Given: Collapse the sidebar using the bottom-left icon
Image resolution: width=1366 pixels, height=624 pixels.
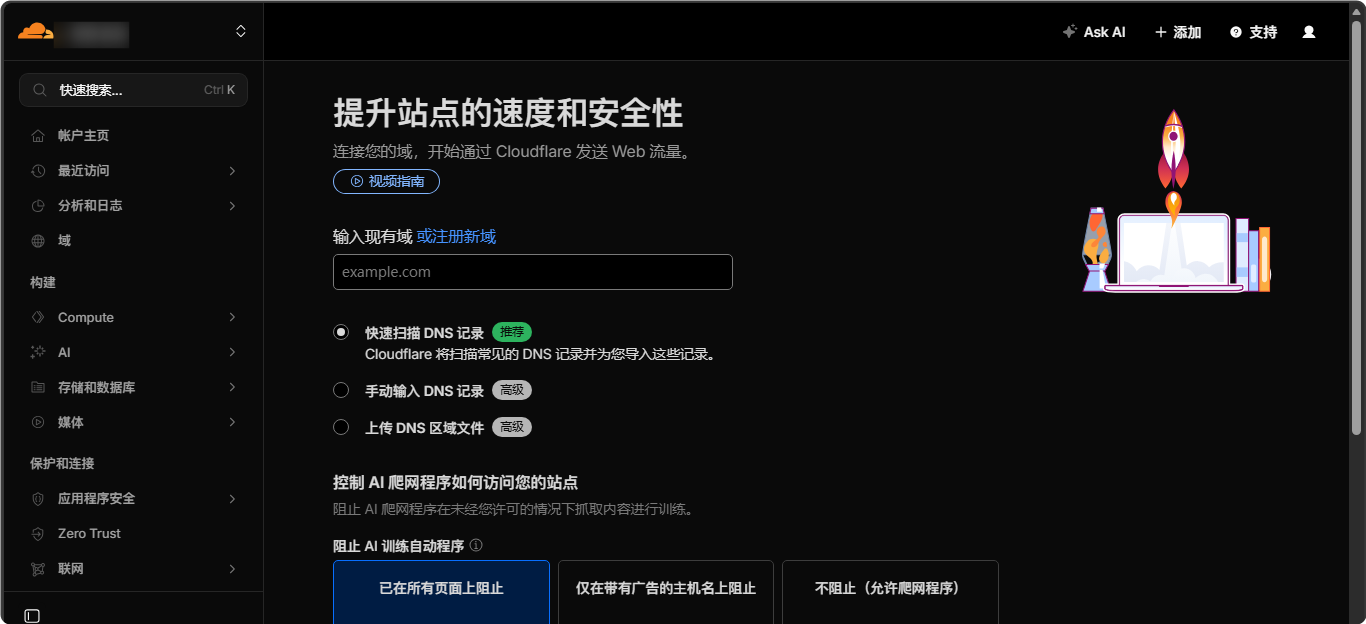Looking at the screenshot, I should click(31, 614).
